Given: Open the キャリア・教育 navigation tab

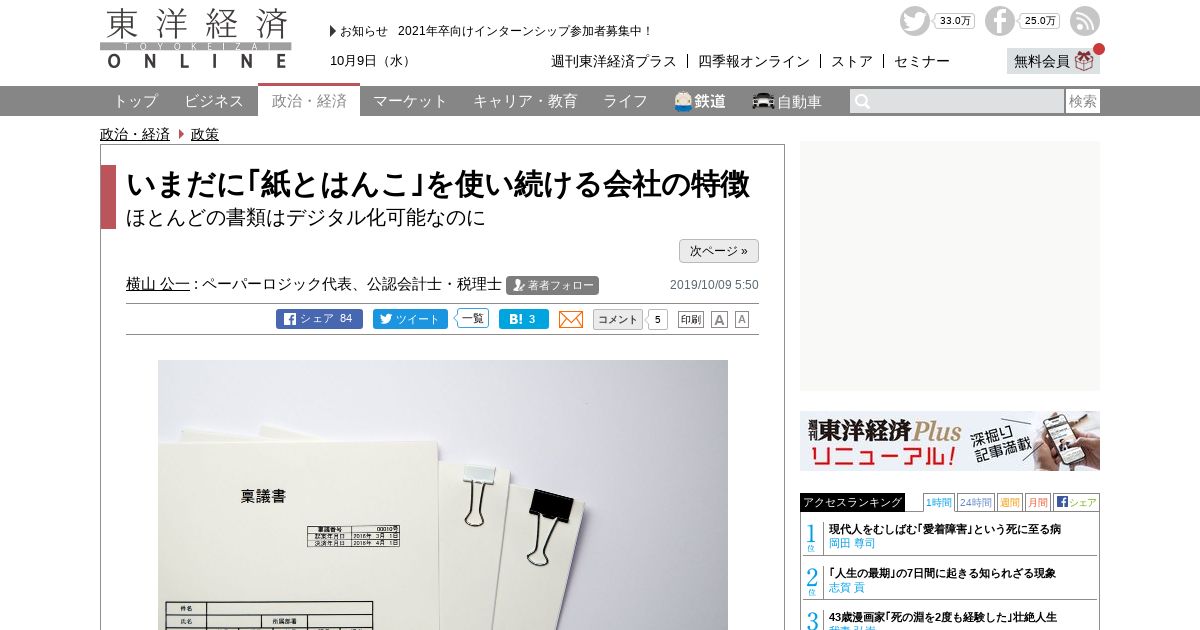Looking at the screenshot, I should coord(525,101).
